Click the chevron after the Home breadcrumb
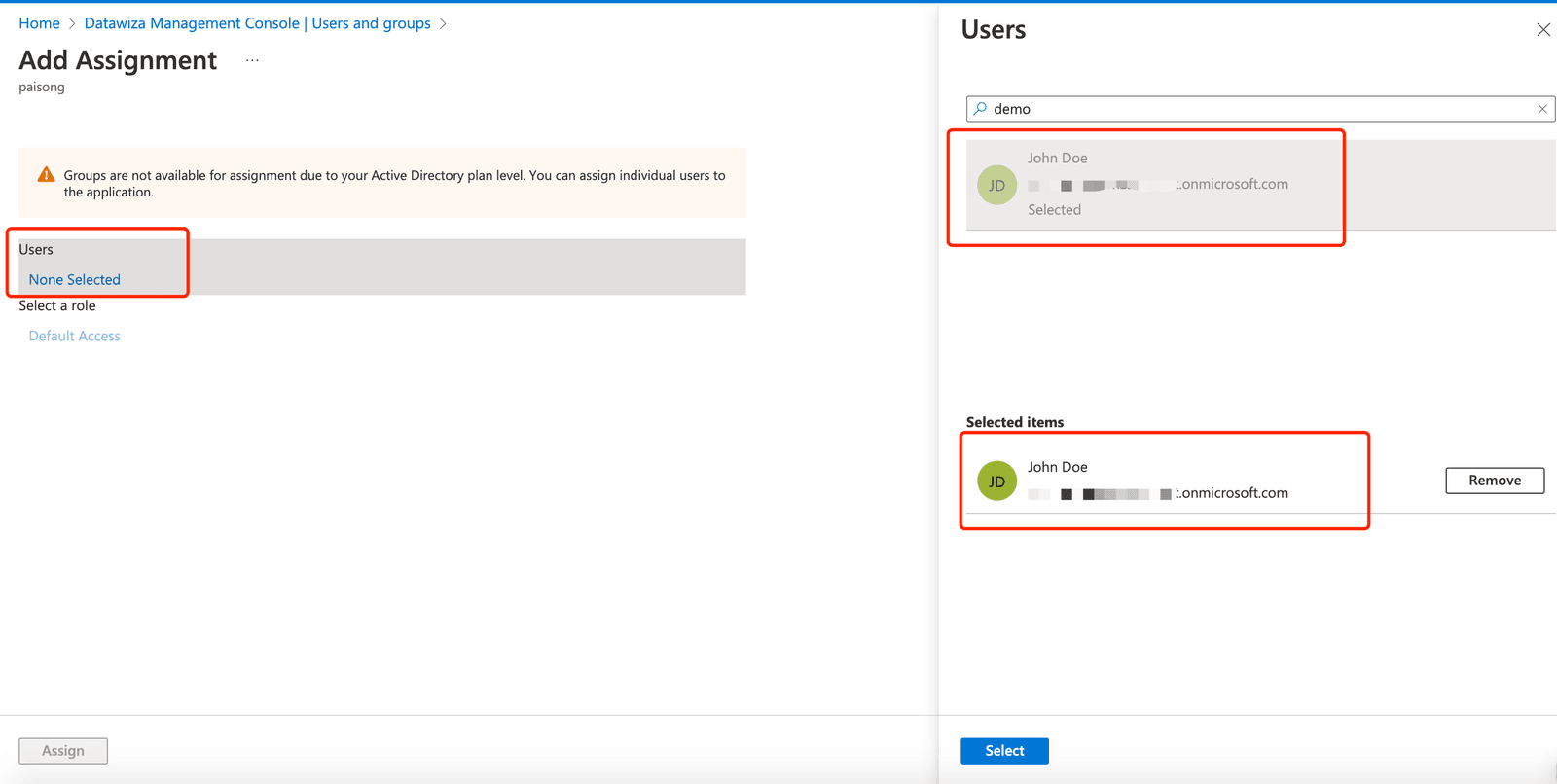 point(72,23)
